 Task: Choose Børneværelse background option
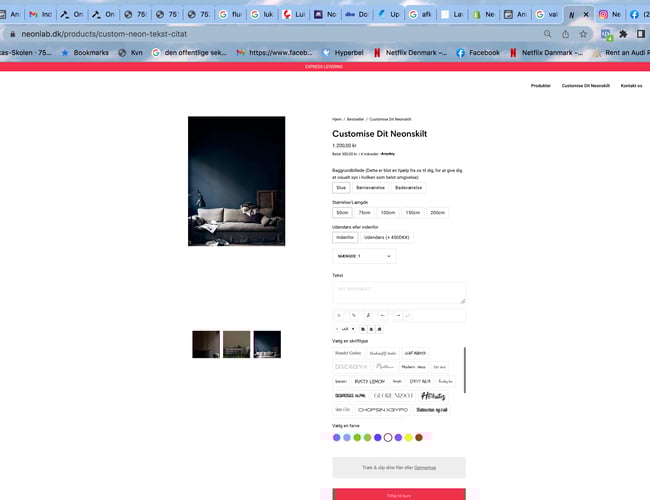[x=370, y=188]
